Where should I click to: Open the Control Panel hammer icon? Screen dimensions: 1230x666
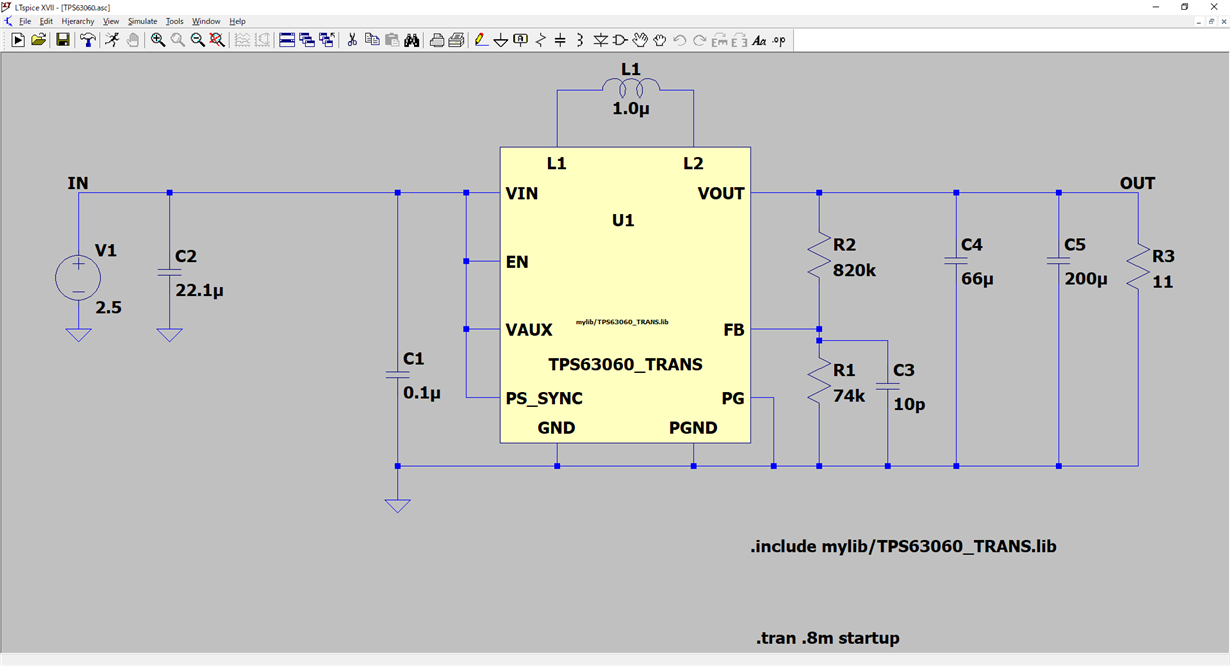[86, 40]
